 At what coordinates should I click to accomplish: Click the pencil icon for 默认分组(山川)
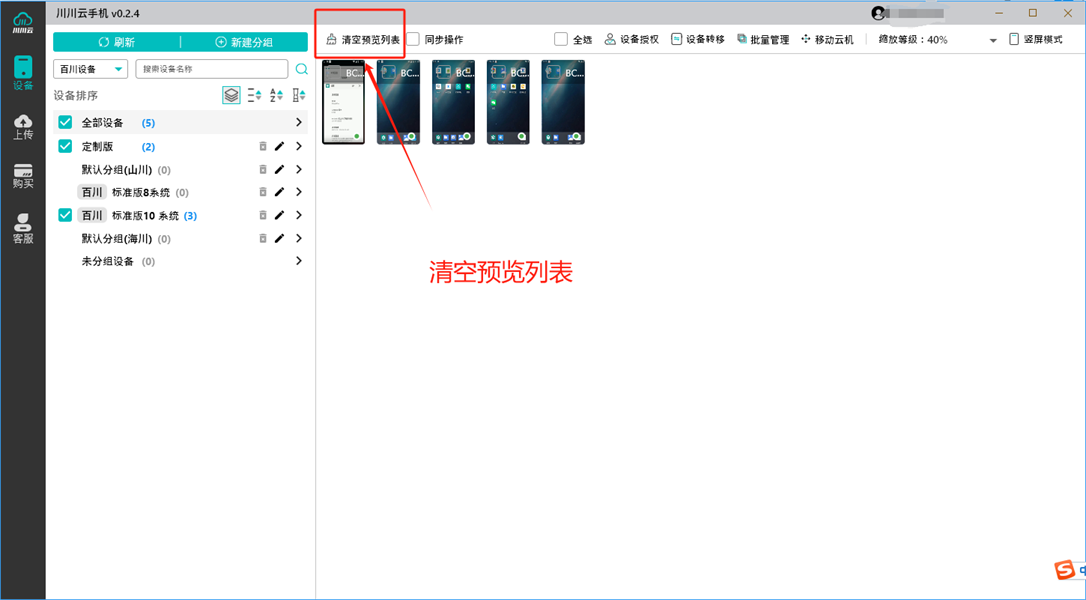tap(280, 169)
